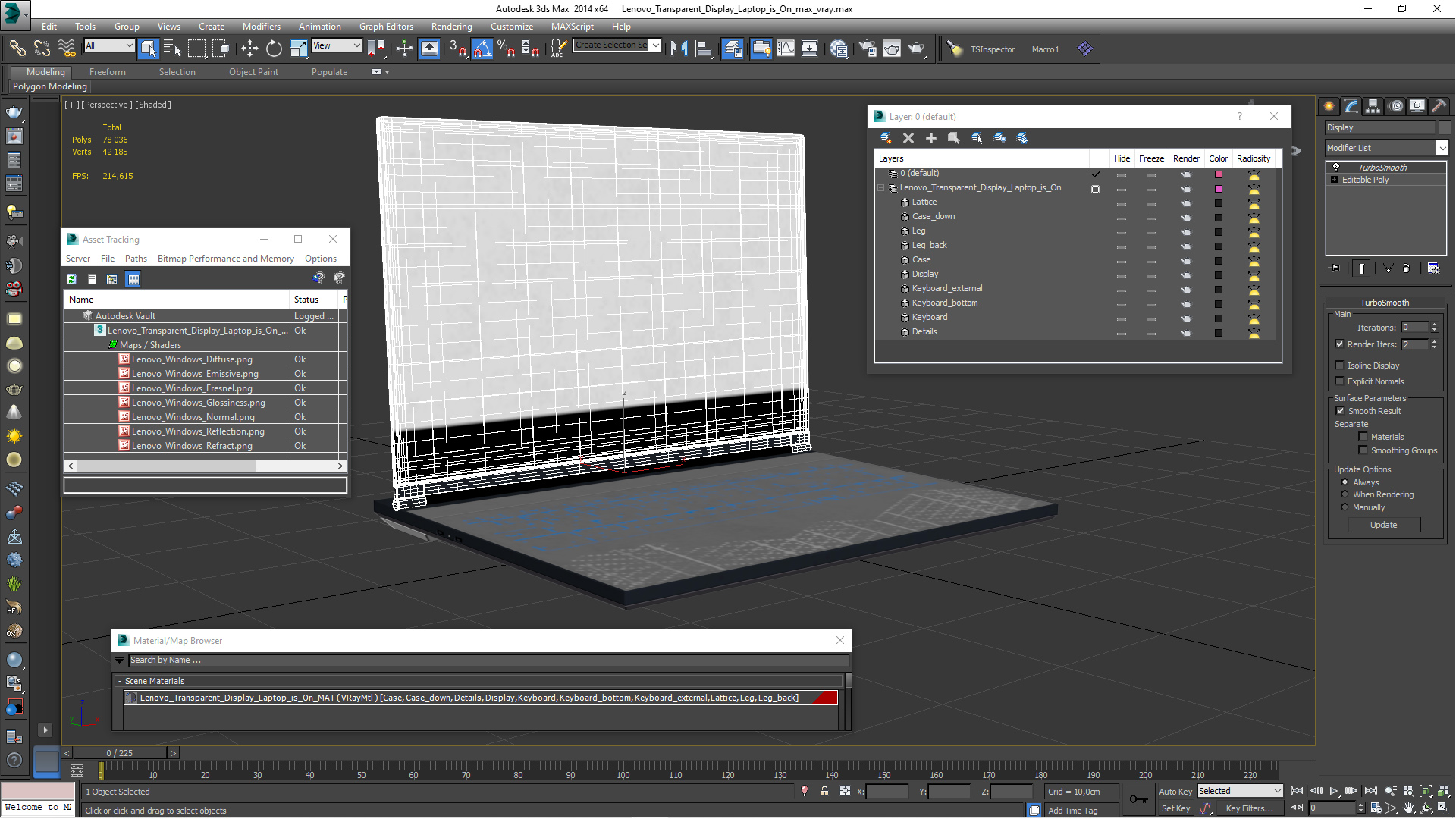Image resolution: width=1456 pixels, height=819 pixels.
Task: Click Delete layer X icon in Layer dialog
Action: coord(908,138)
